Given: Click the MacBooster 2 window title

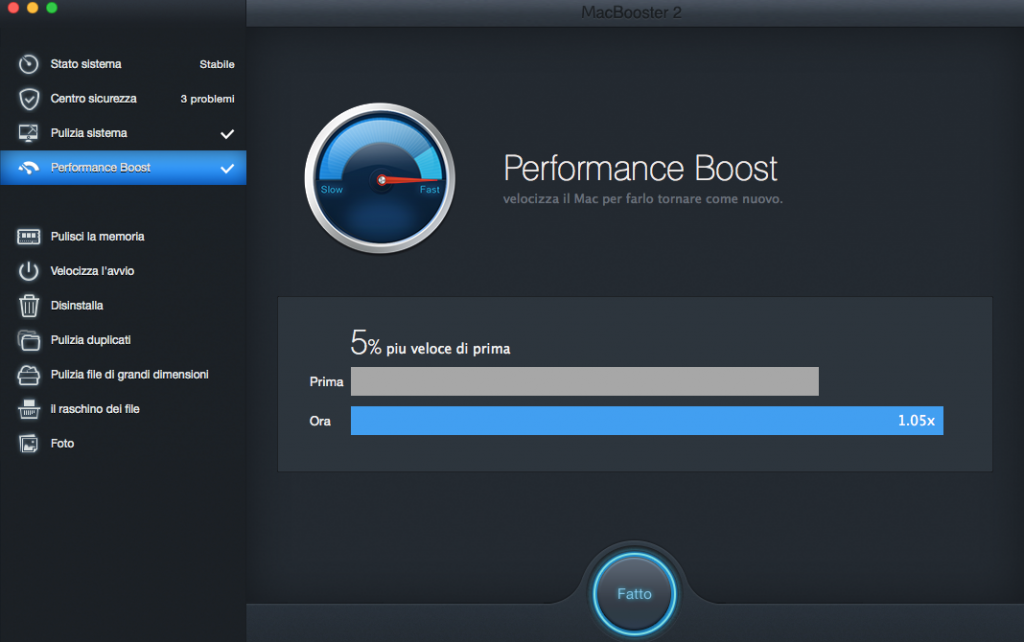Looking at the screenshot, I should 631,12.
